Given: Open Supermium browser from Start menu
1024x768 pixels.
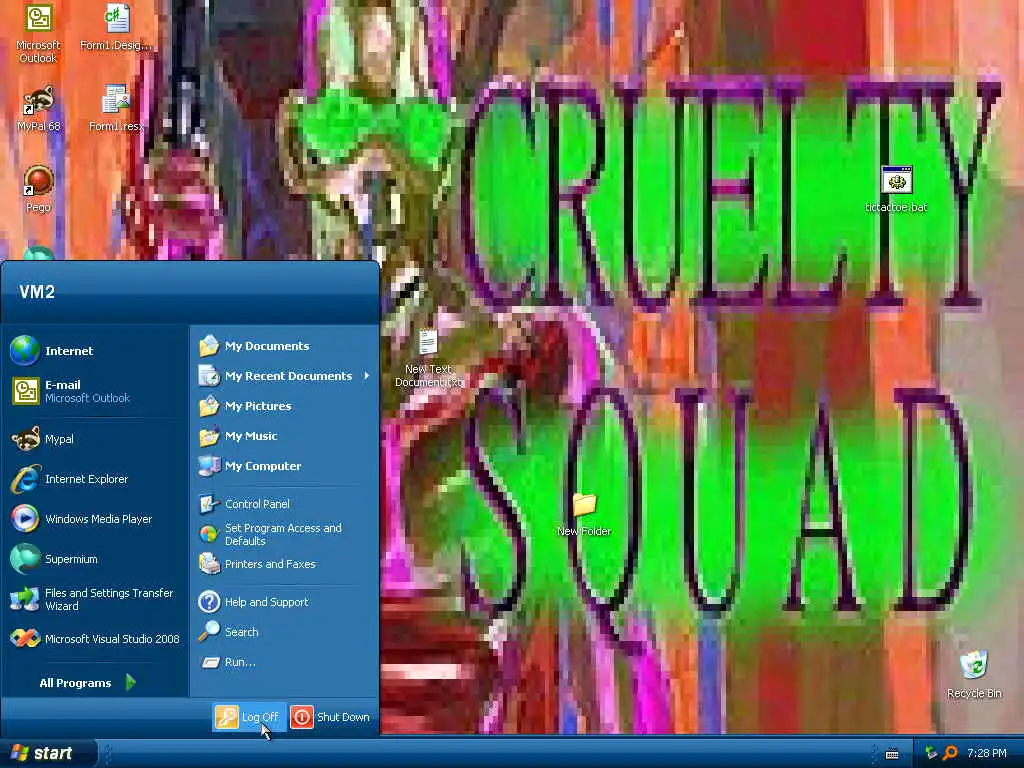Looking at the screenshot, I should point(95,559).
